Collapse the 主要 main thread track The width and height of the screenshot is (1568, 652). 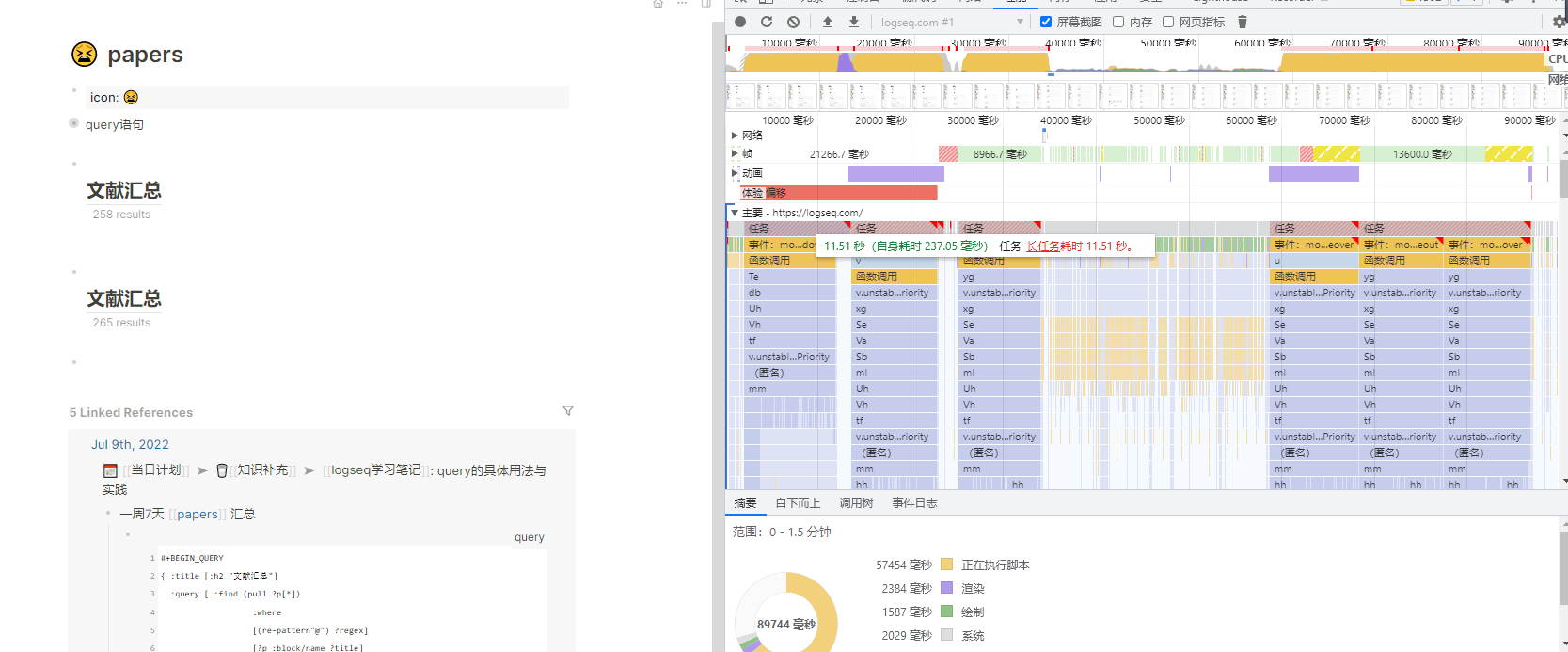point(735,213)
